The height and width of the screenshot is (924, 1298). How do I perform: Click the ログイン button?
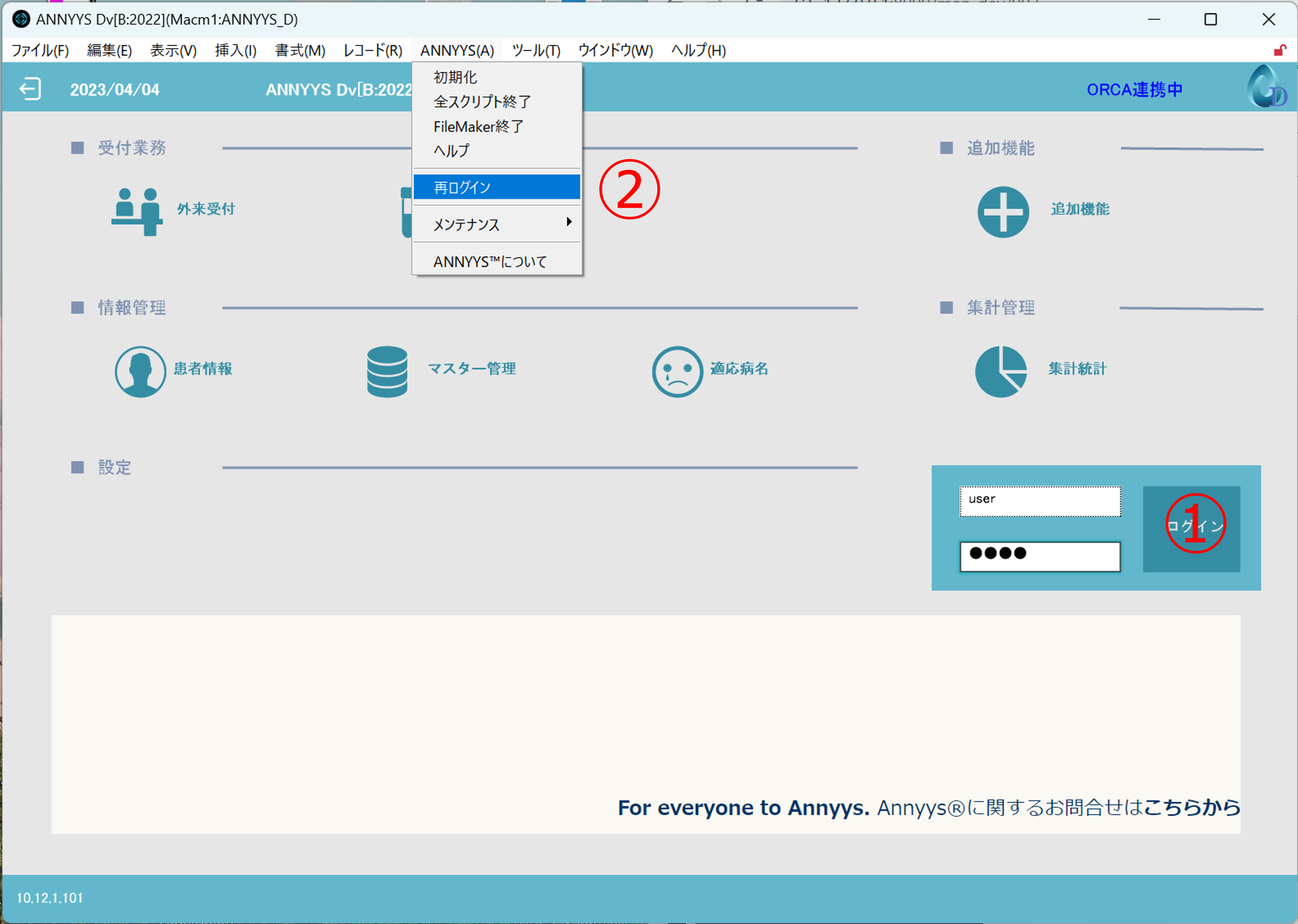coord(1192,529)
